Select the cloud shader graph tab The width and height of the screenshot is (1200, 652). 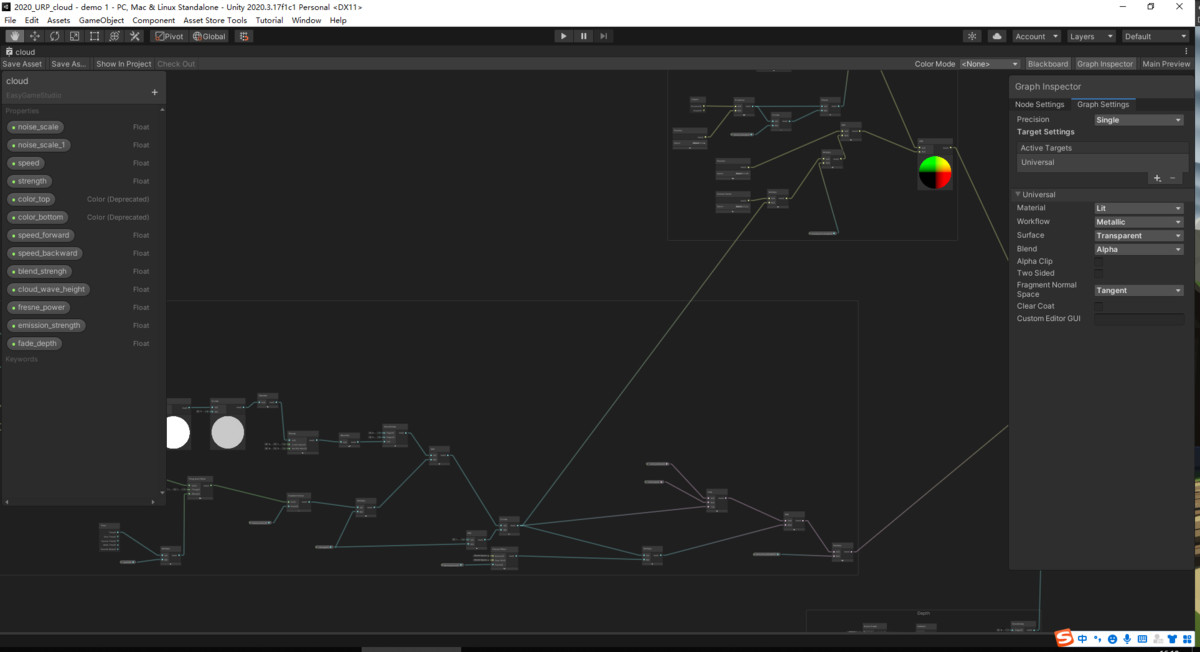coord(21,51)
